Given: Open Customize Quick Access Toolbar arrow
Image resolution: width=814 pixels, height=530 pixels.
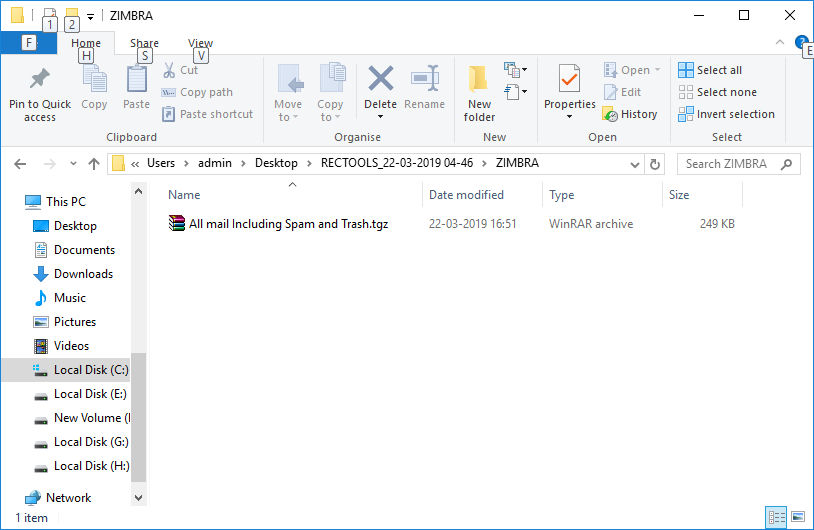Looking at the screenshot, I should coord(90,17).
